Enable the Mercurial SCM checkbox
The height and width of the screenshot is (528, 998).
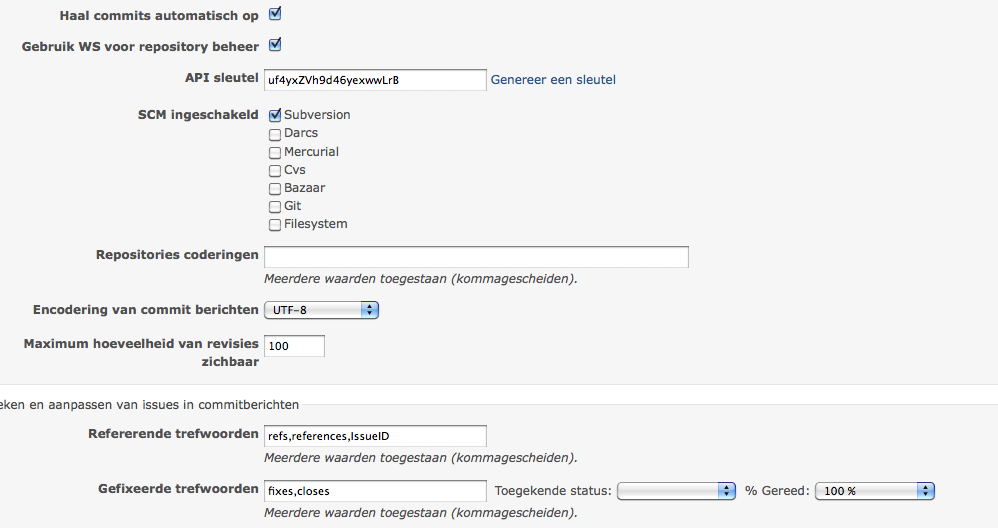click(275, 153)
